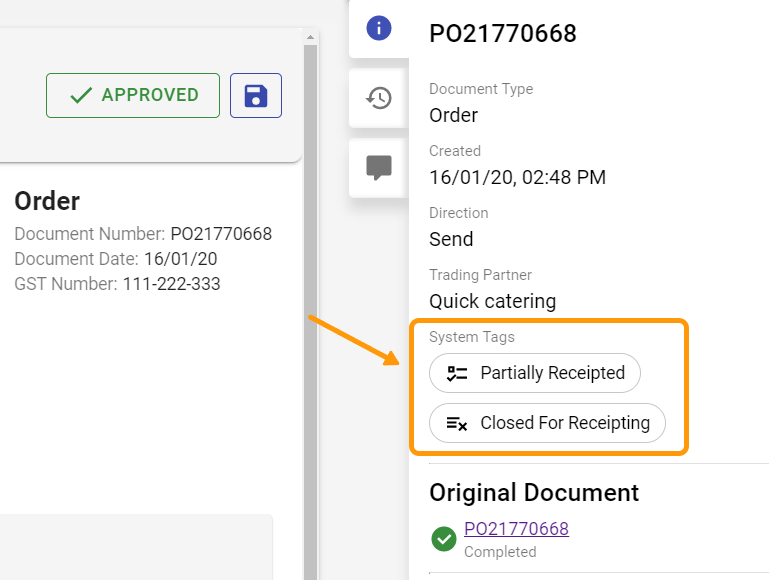Click the green Completed checkmark icon
The height and width of the screenshot is (580, 769).
[x=444, y=539]
